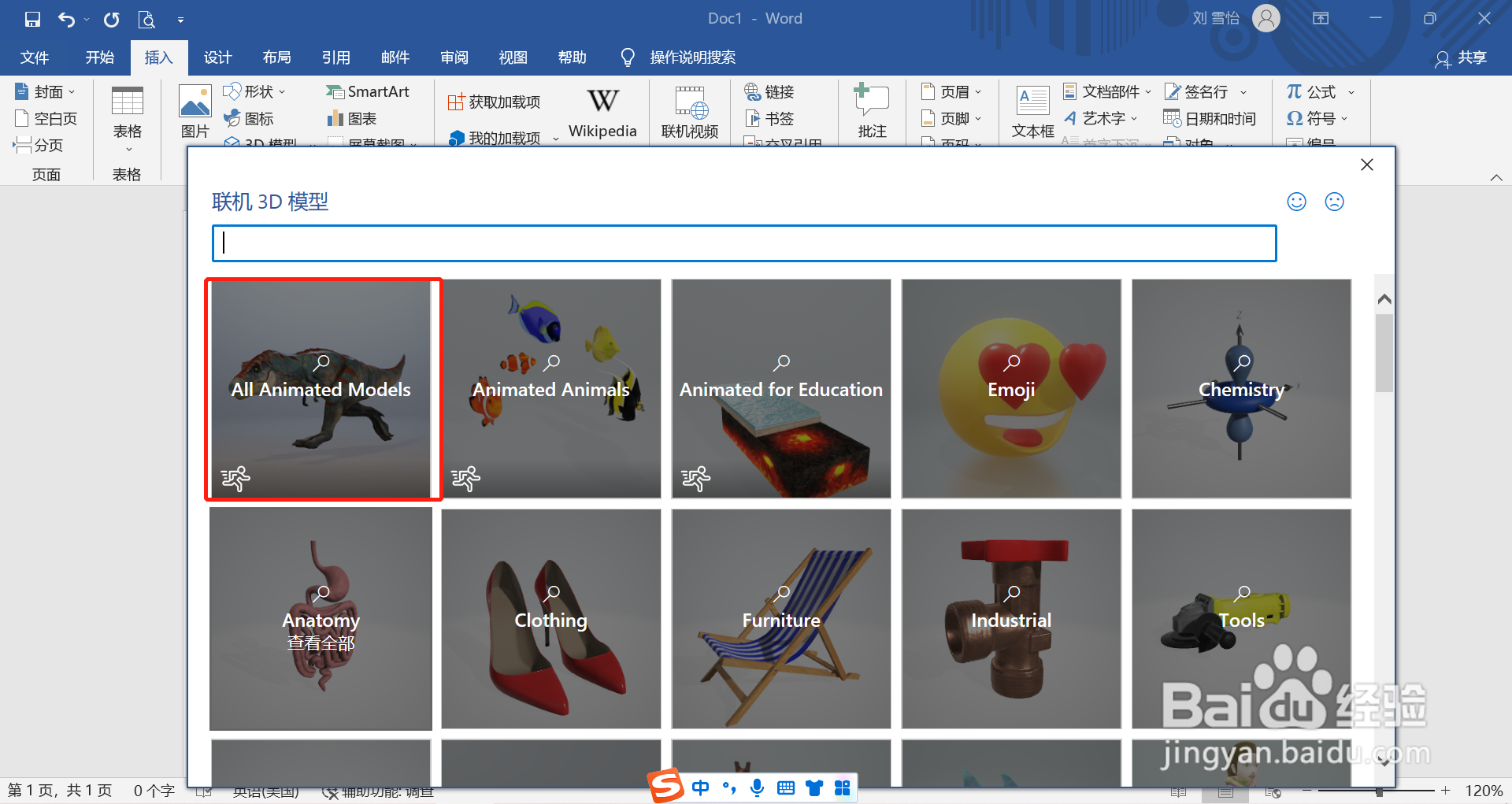The height and width of the screenshot is (804, 1512).
Task: Click the 图片 picture icon
Action: (195, 113)
